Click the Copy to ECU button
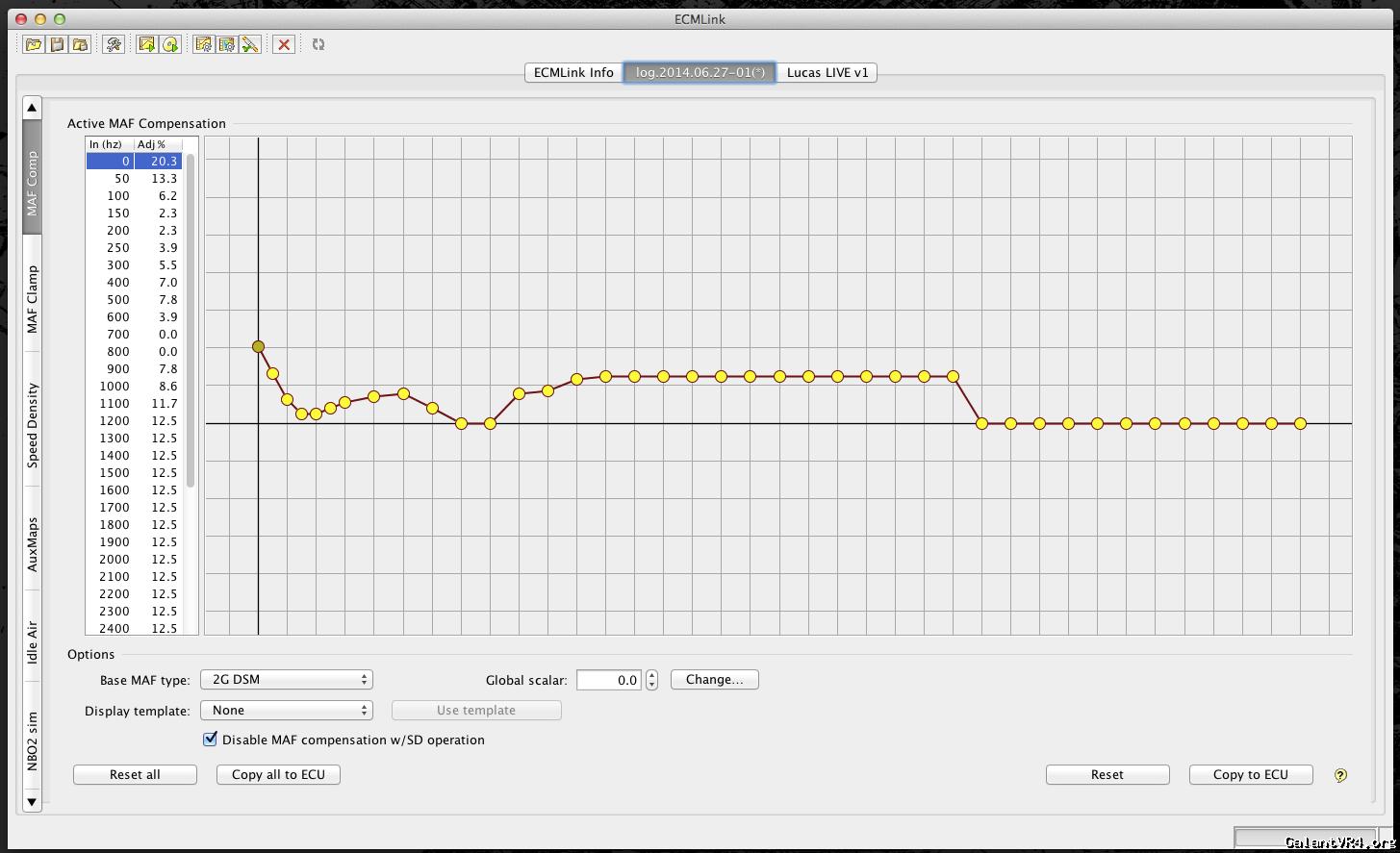The height and width of the screenshot is (853, 1400). point(1250,775)
